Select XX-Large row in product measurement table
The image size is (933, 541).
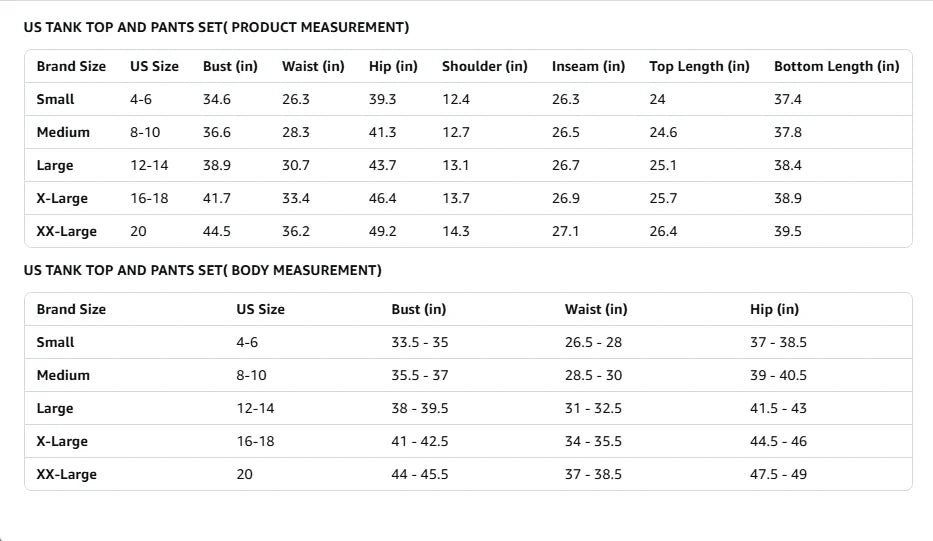point(468,231)
